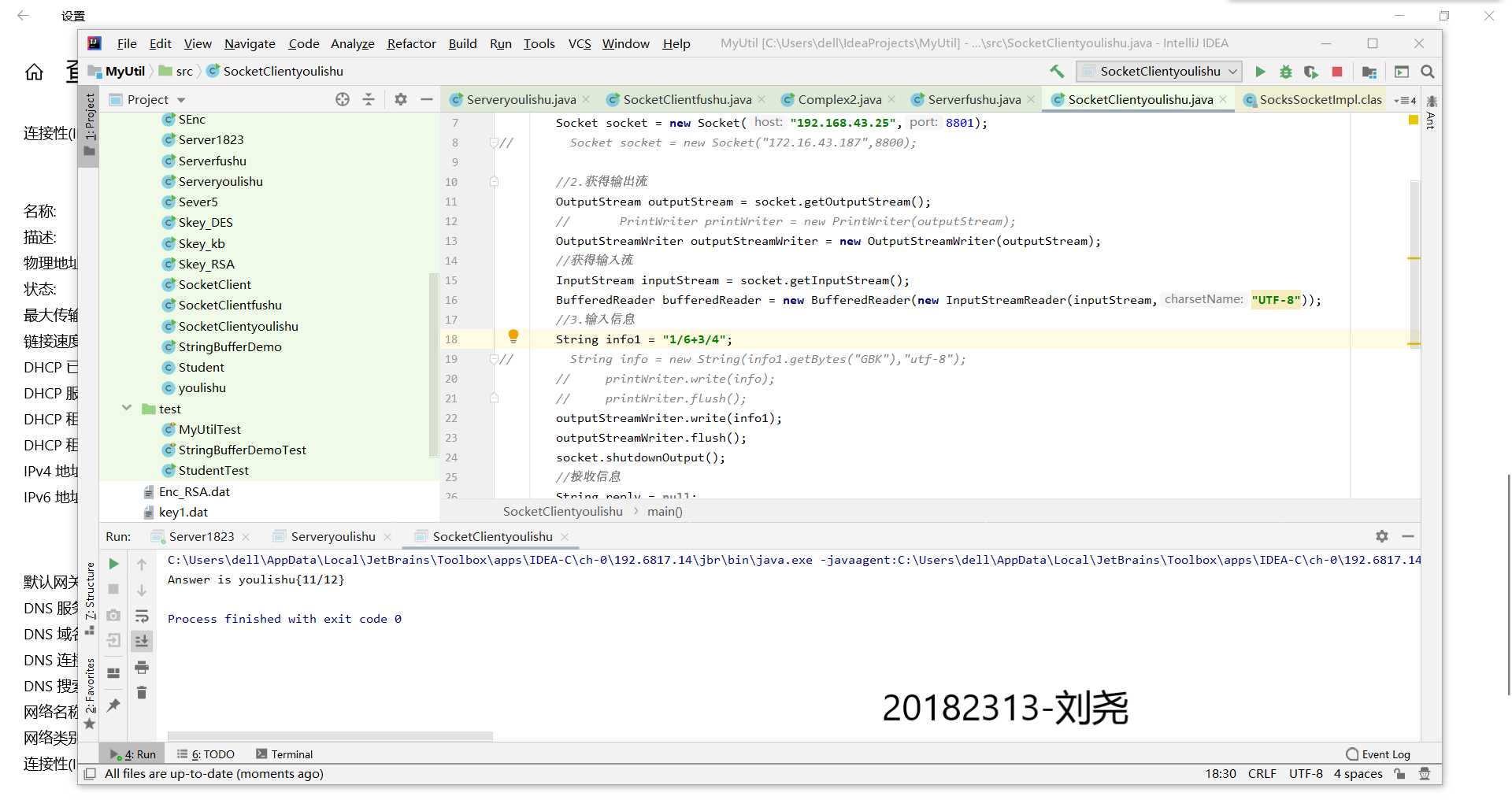Start debugging with the bug icon

coord(1286,72)
